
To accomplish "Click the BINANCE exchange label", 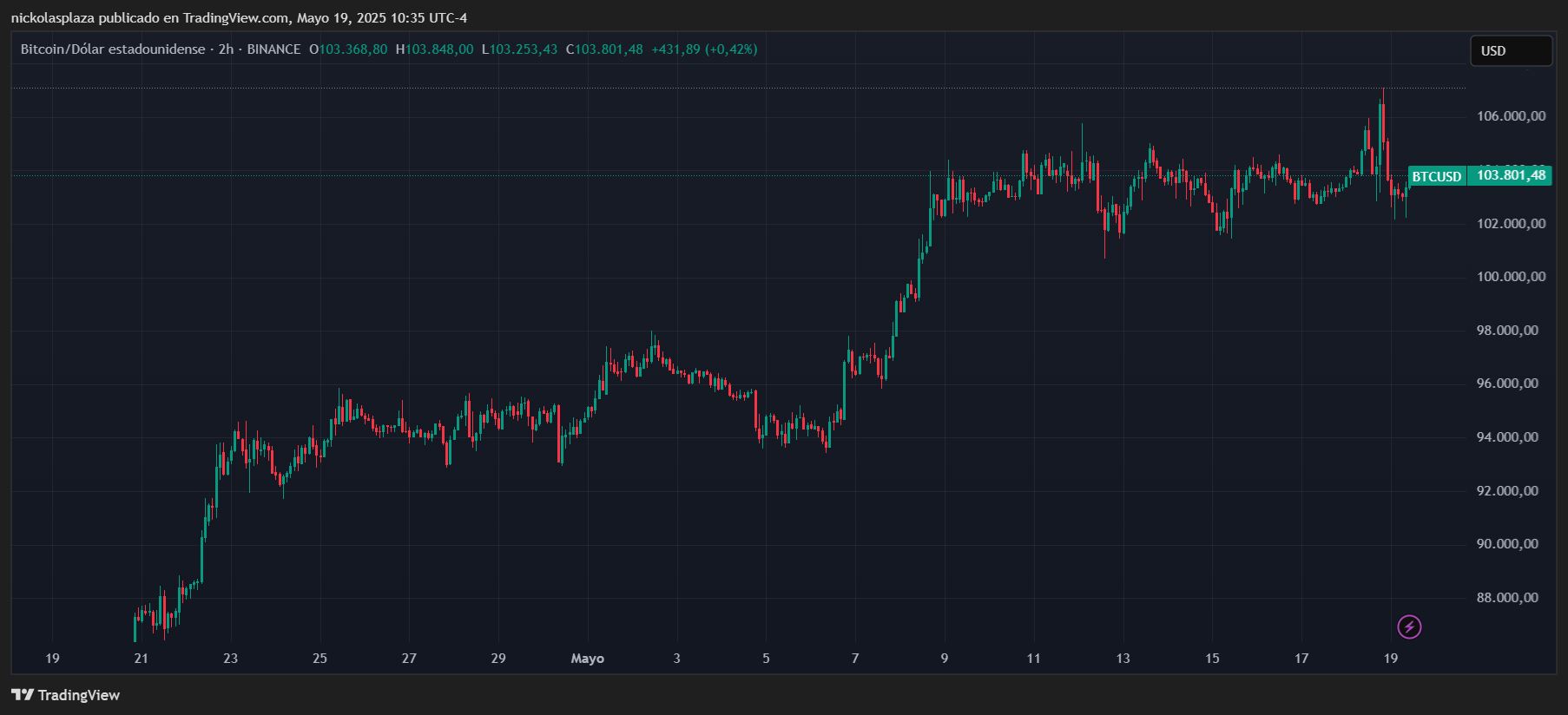I will click(x=273, y=49).
